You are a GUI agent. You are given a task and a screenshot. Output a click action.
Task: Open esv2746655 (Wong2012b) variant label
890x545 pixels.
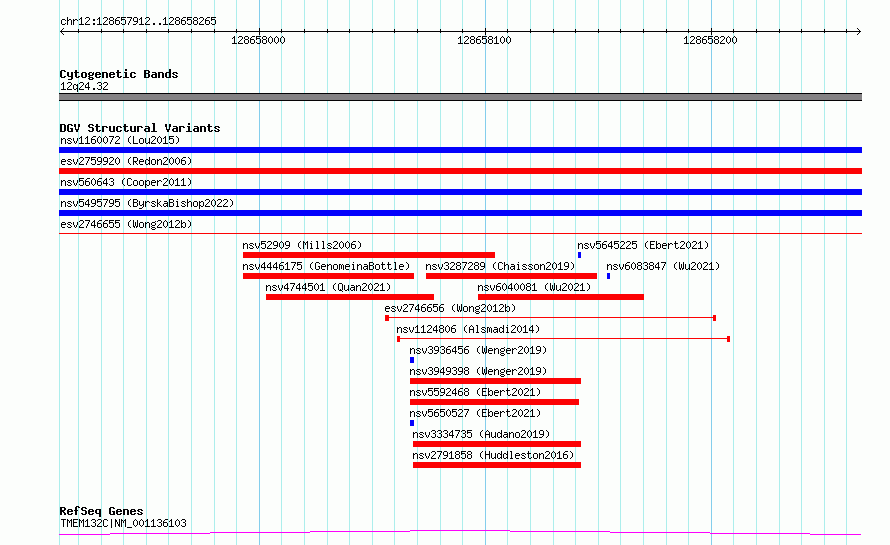point(126,224)
